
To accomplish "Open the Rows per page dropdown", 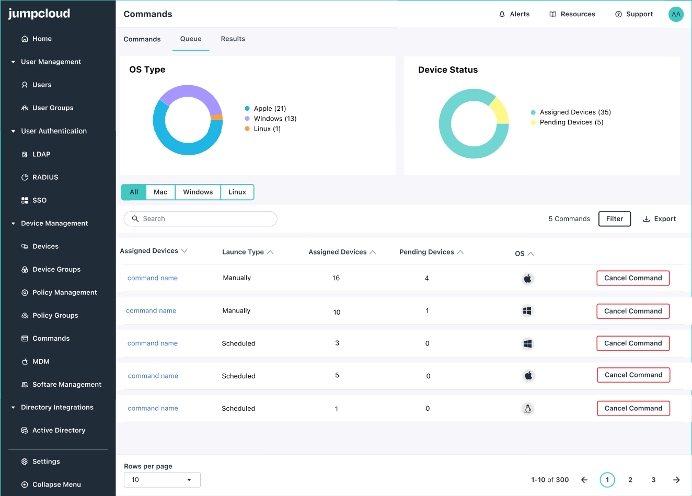I will (162, 480).
